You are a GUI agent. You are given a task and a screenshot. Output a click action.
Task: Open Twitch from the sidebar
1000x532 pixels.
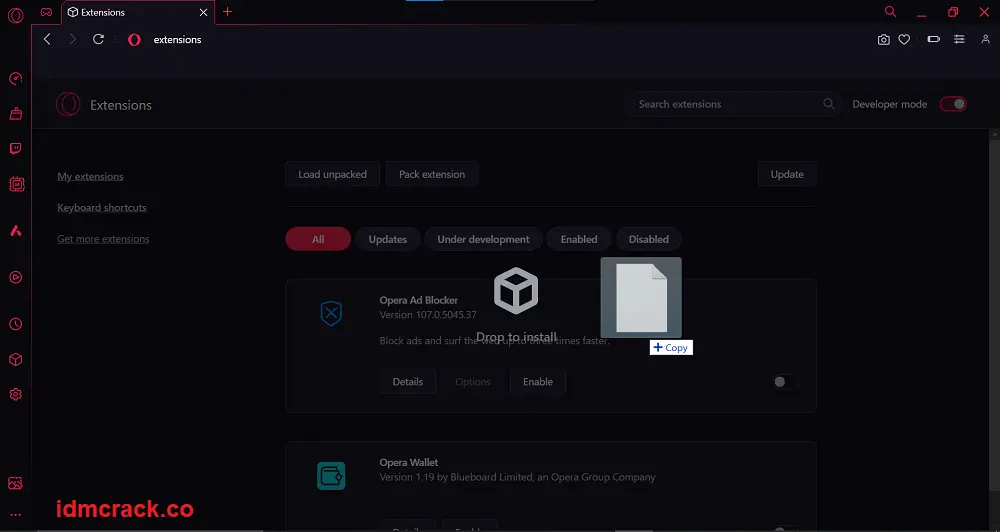point(16,149)
